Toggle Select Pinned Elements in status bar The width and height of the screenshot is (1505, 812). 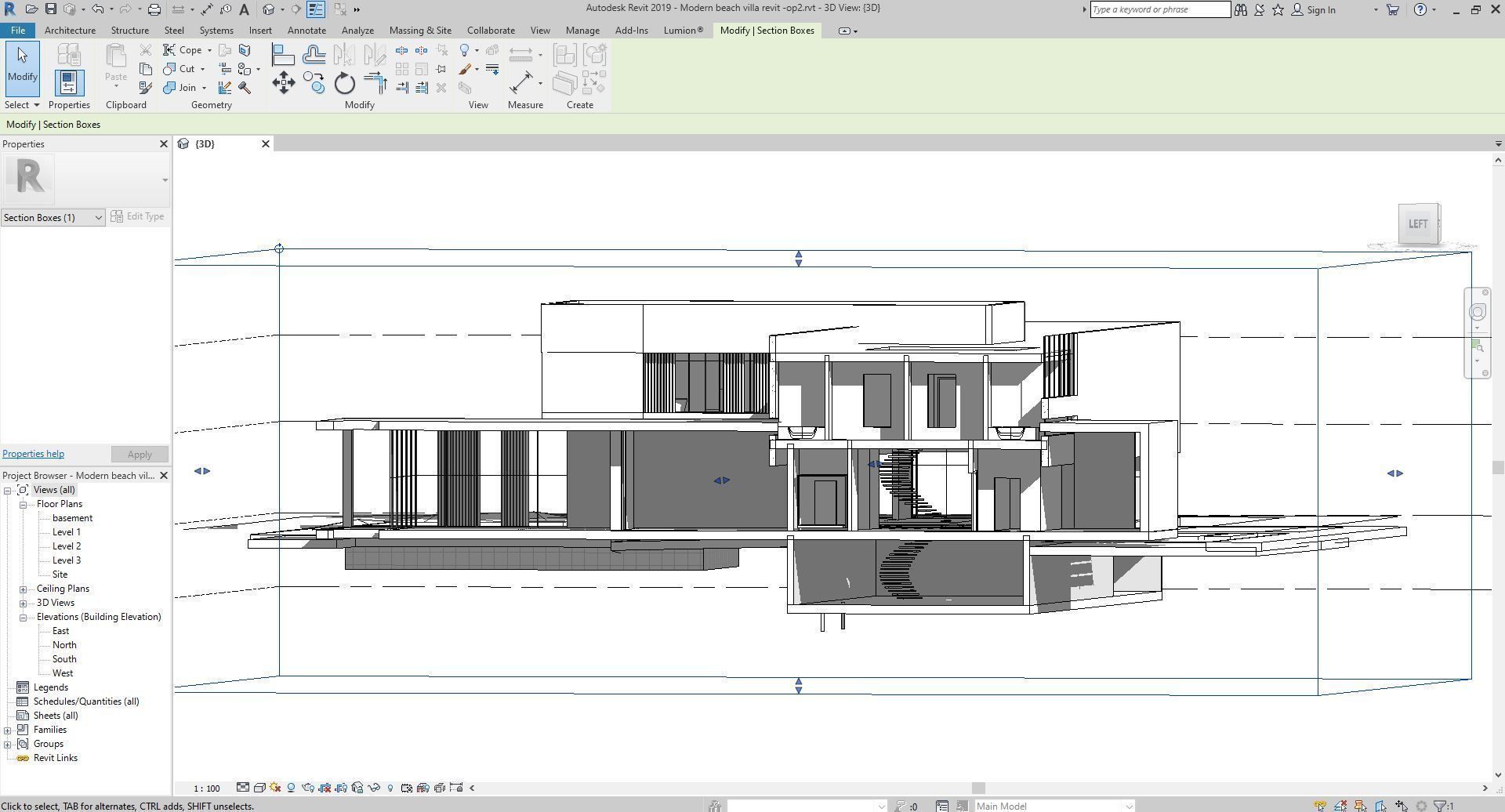point(1361,806)
